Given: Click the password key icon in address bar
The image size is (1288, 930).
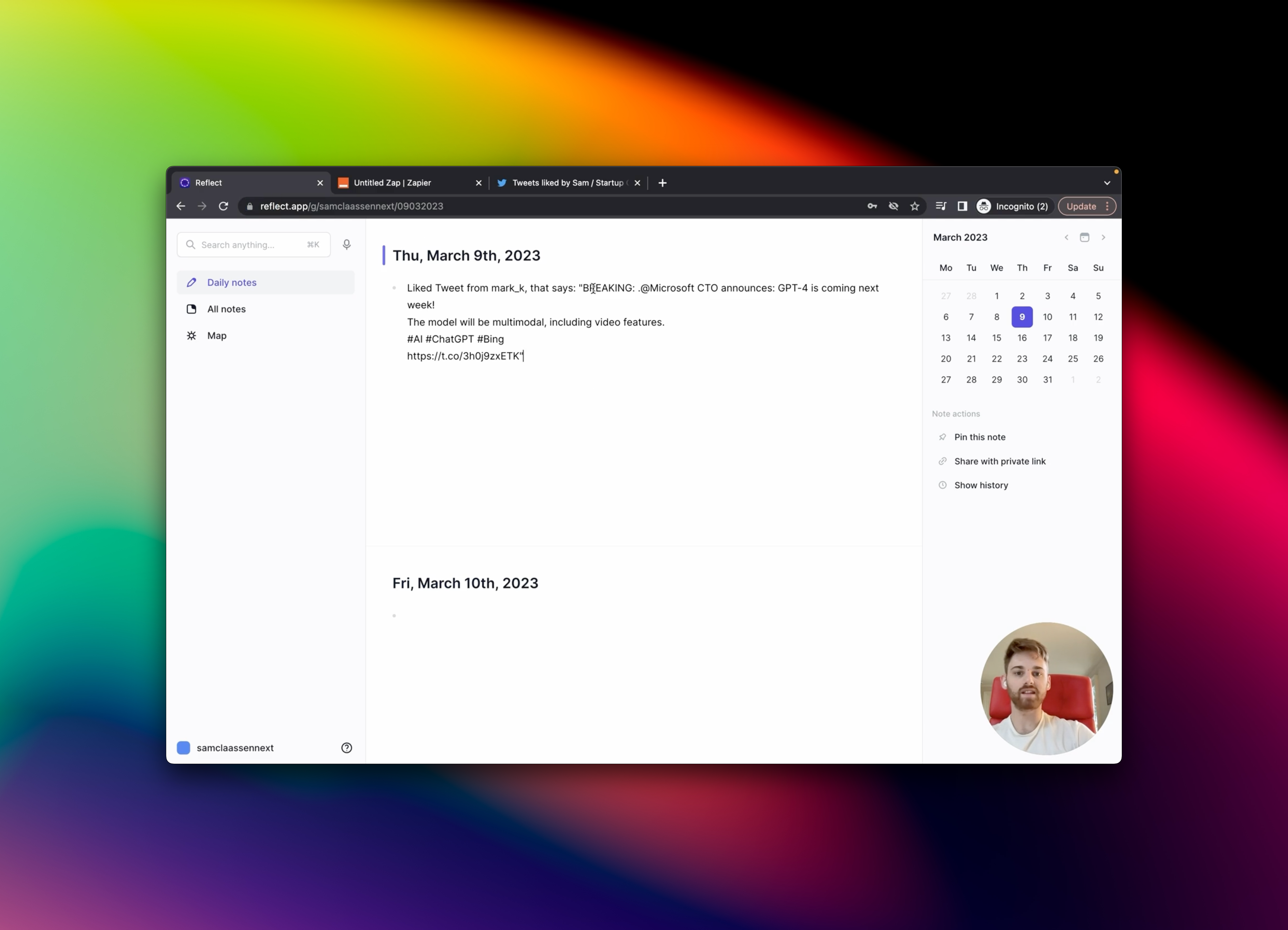Looking at the screenshot, I should point(872,206).
